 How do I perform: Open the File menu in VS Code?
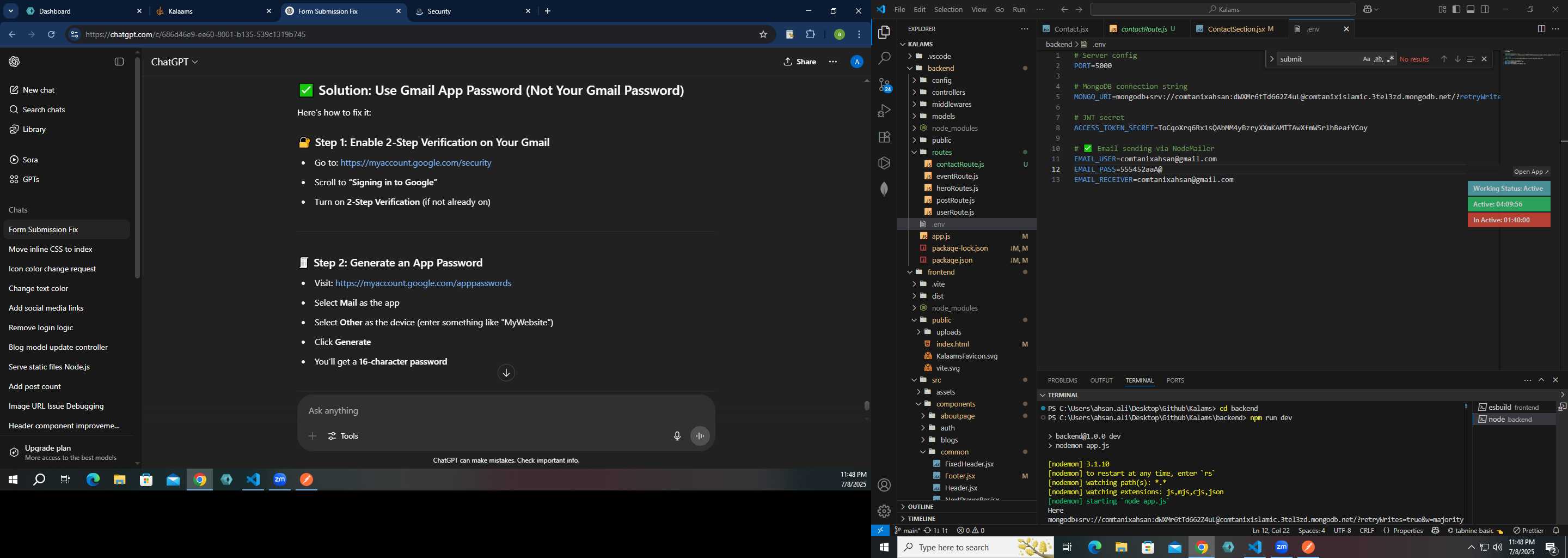point(899,10)
